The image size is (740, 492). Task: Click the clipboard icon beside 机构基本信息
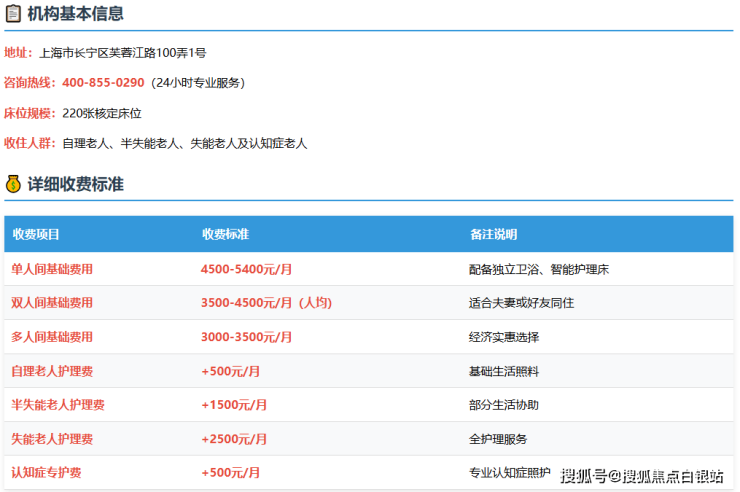[13, 14]
